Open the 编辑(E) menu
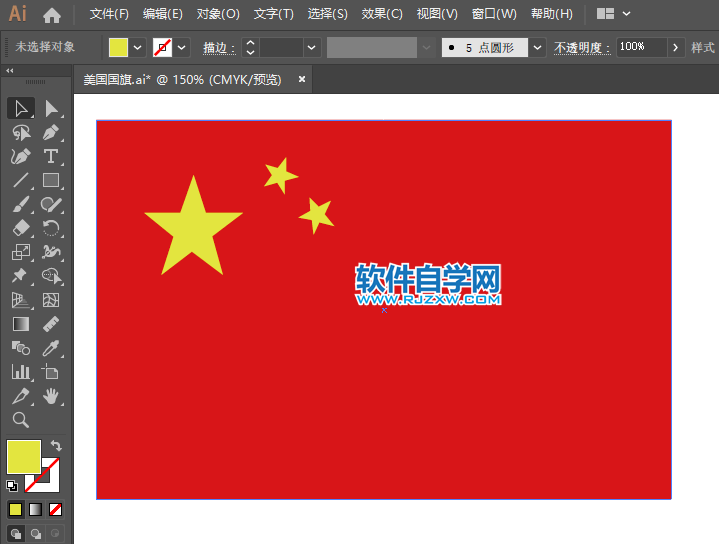The height and width of the screenshot is (544, 719). click(162, 14)
